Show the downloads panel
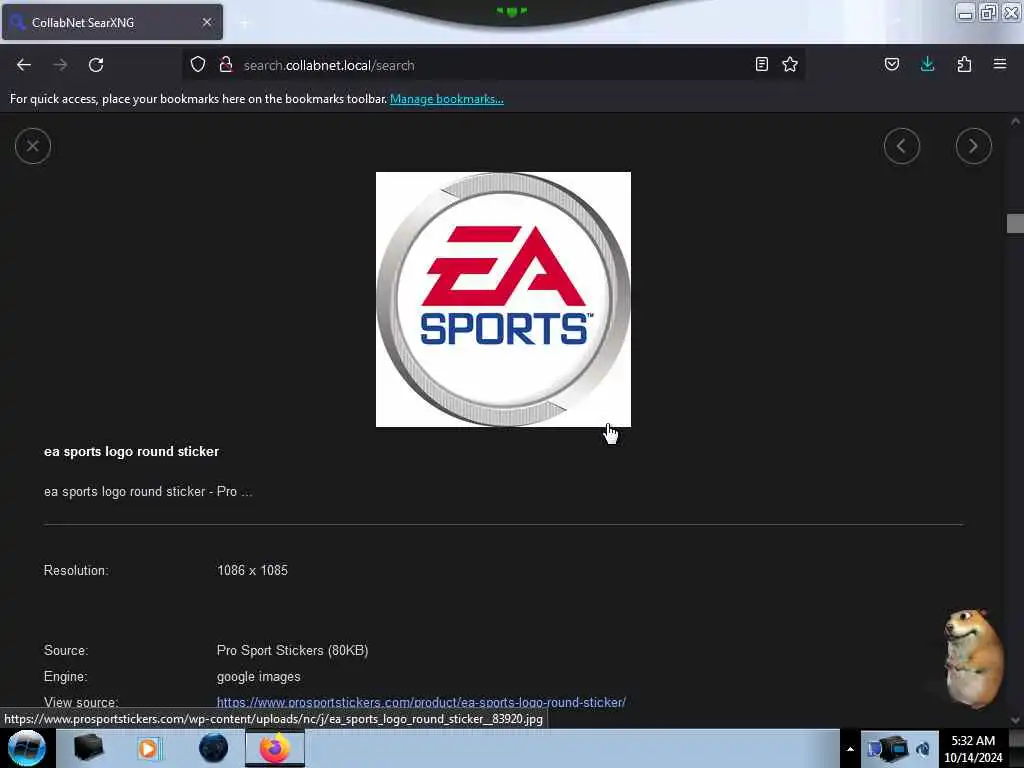1024x768 pixels. (927, 64)
